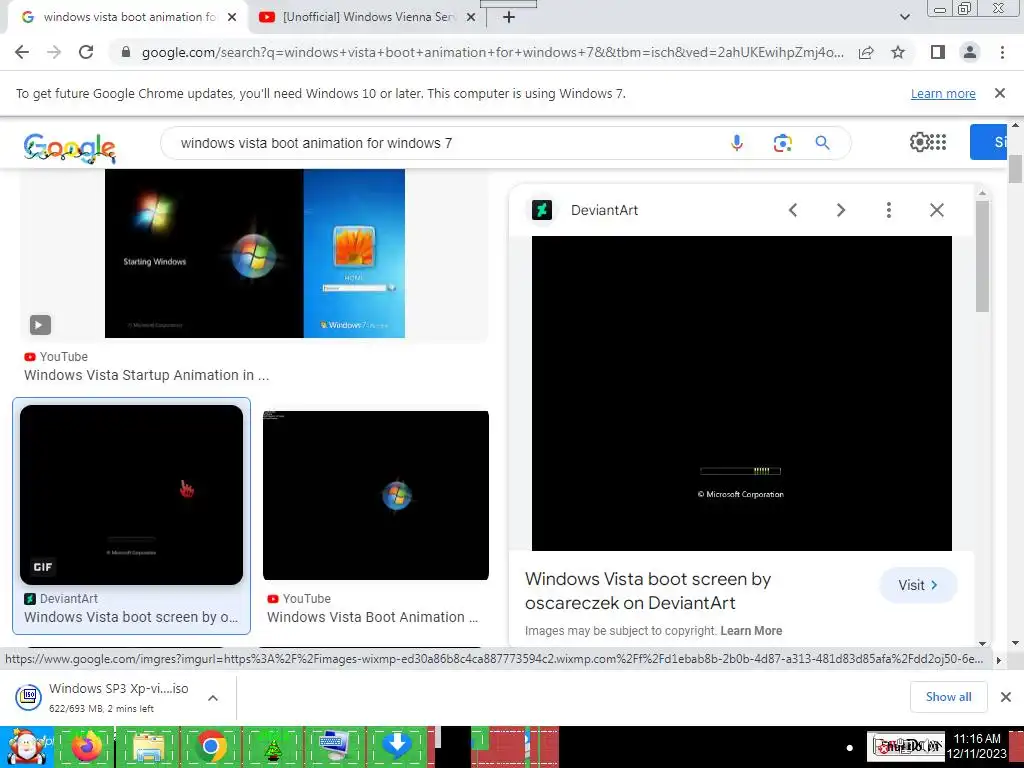
Task: Launch Firefox from the taskbar
Action: point(86,747)
